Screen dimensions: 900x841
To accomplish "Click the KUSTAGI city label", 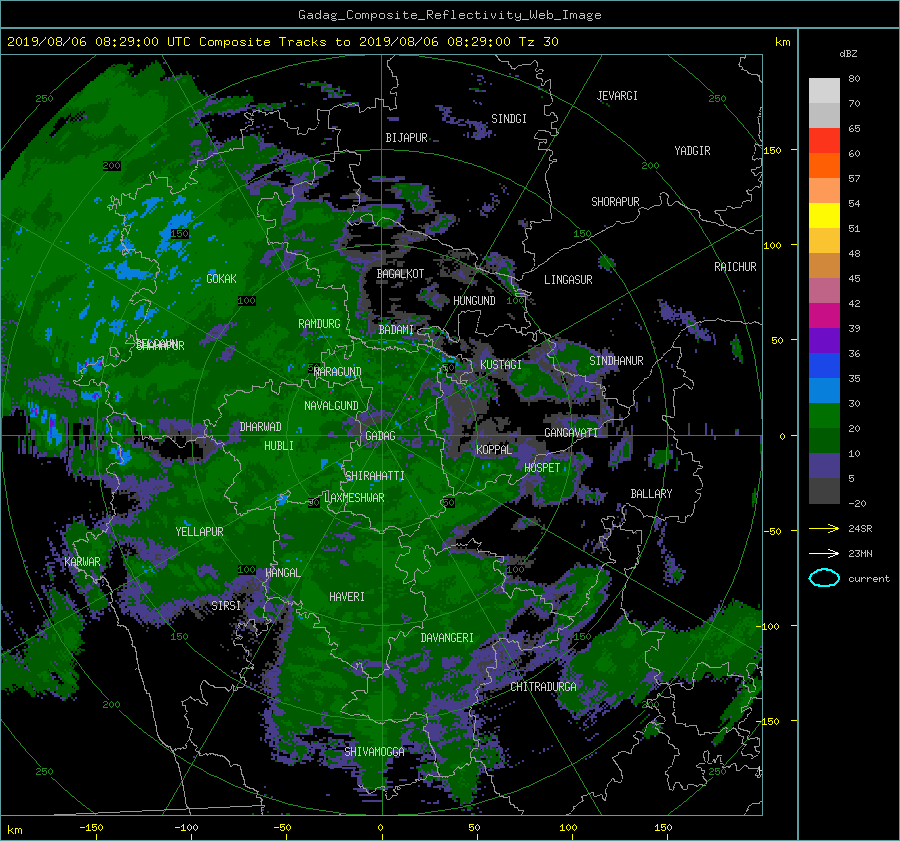I will click(x=501, y=365).
